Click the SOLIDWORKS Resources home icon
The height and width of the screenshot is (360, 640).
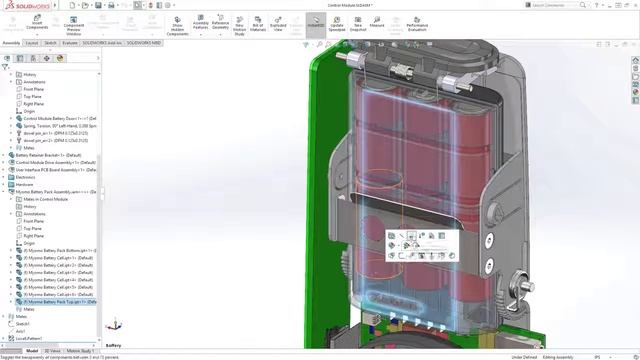tap(636, 60)
